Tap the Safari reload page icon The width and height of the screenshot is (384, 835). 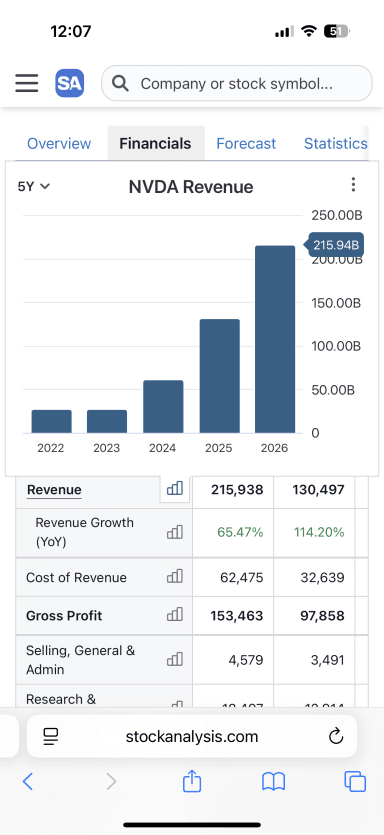pos(336,736)
